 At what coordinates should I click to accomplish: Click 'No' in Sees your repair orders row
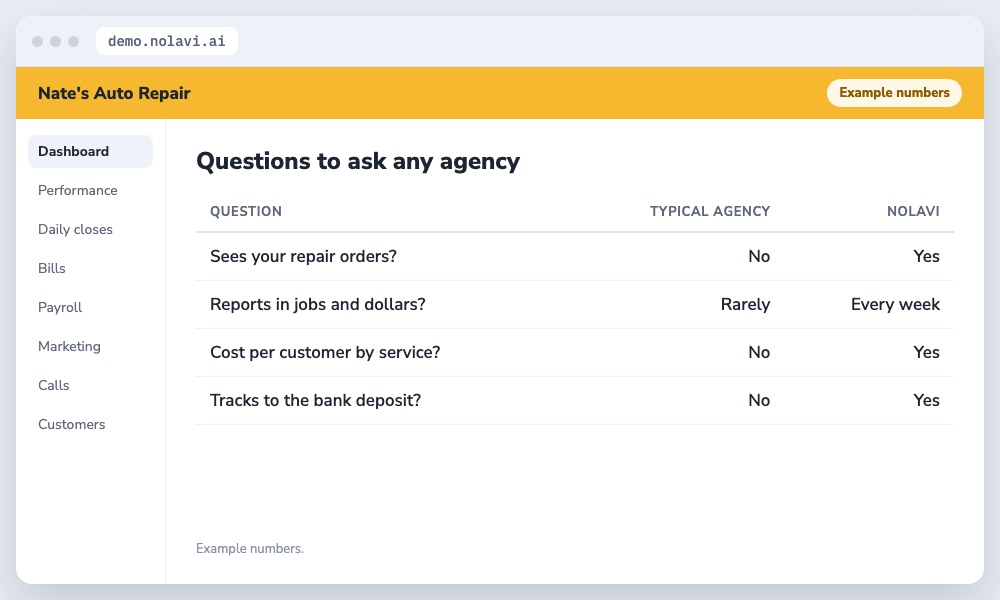click(x=759, y=256)
